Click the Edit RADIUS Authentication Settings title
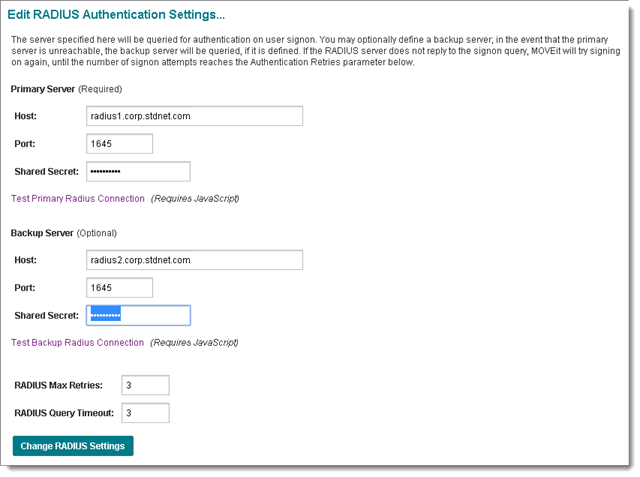640x477 pixels. 116,15
